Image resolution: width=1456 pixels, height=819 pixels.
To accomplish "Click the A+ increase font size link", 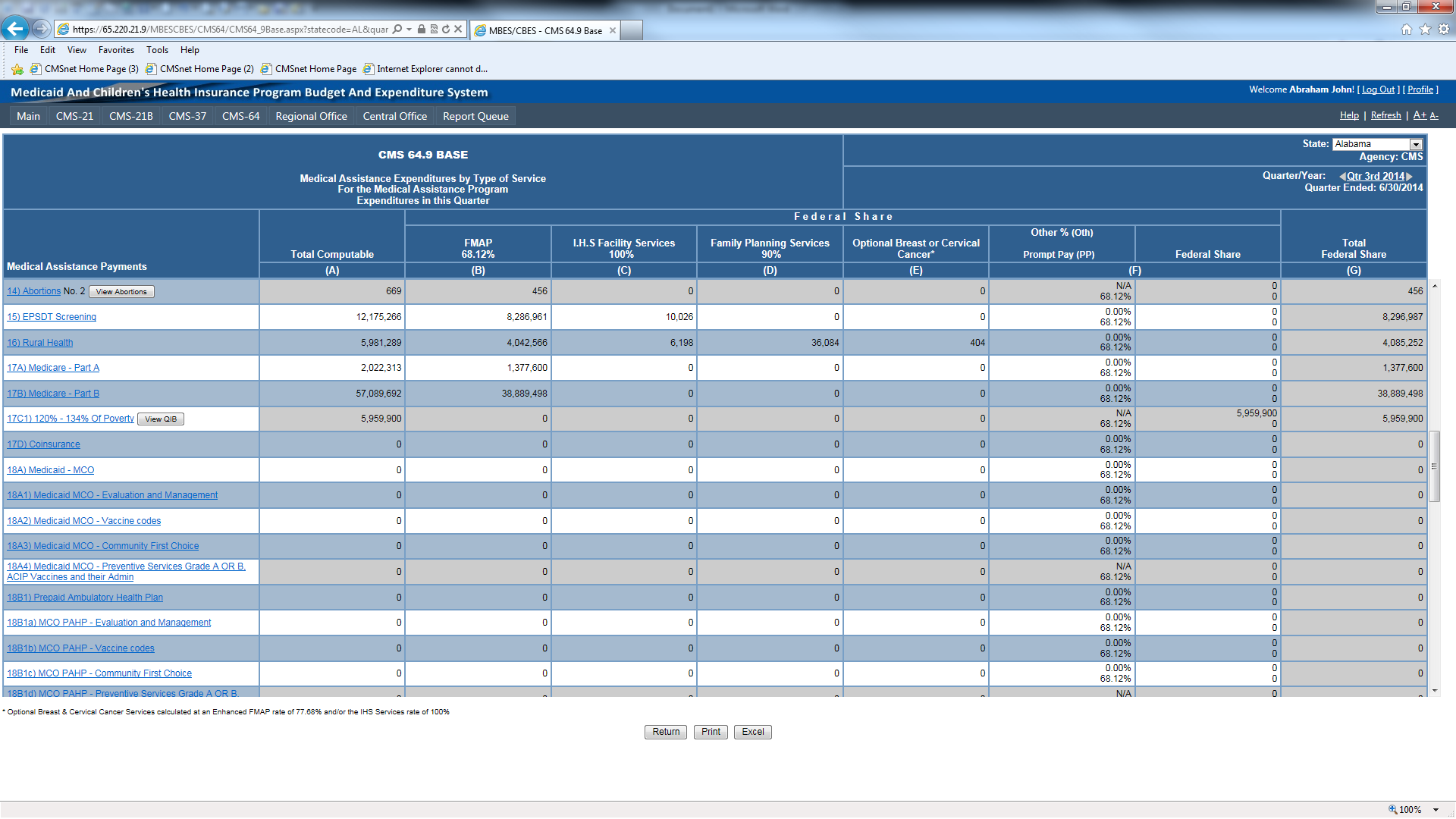I will (x=1419, y=115).
